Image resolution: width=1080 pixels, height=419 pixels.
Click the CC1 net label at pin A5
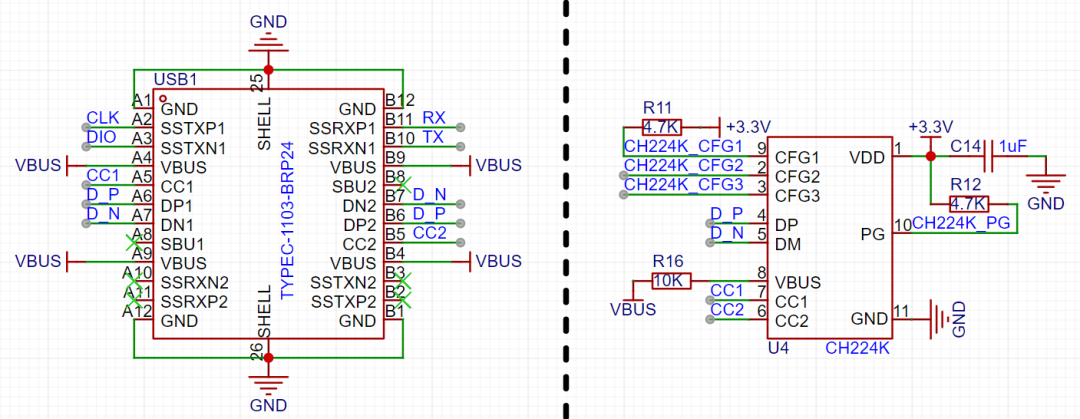(x=103, y=175)
